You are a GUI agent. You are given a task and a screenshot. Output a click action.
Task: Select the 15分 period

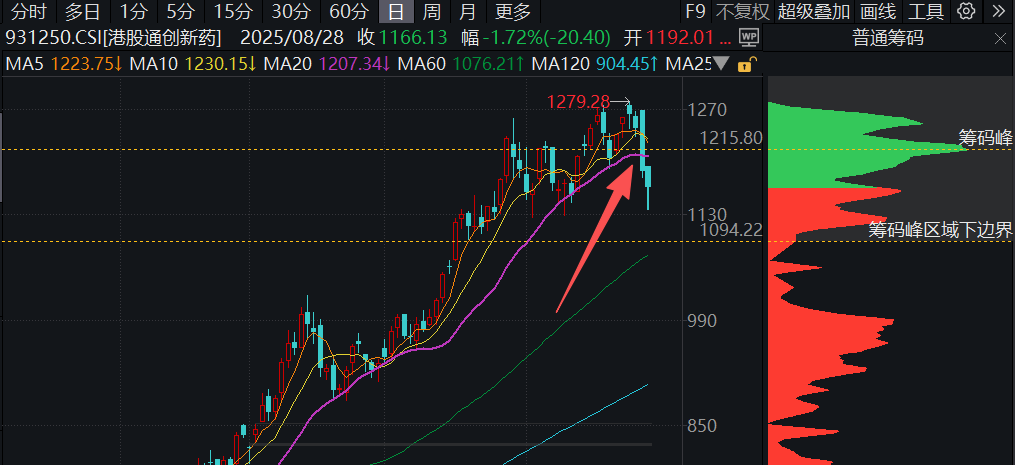pyautogui.click(x=232, y=11)
